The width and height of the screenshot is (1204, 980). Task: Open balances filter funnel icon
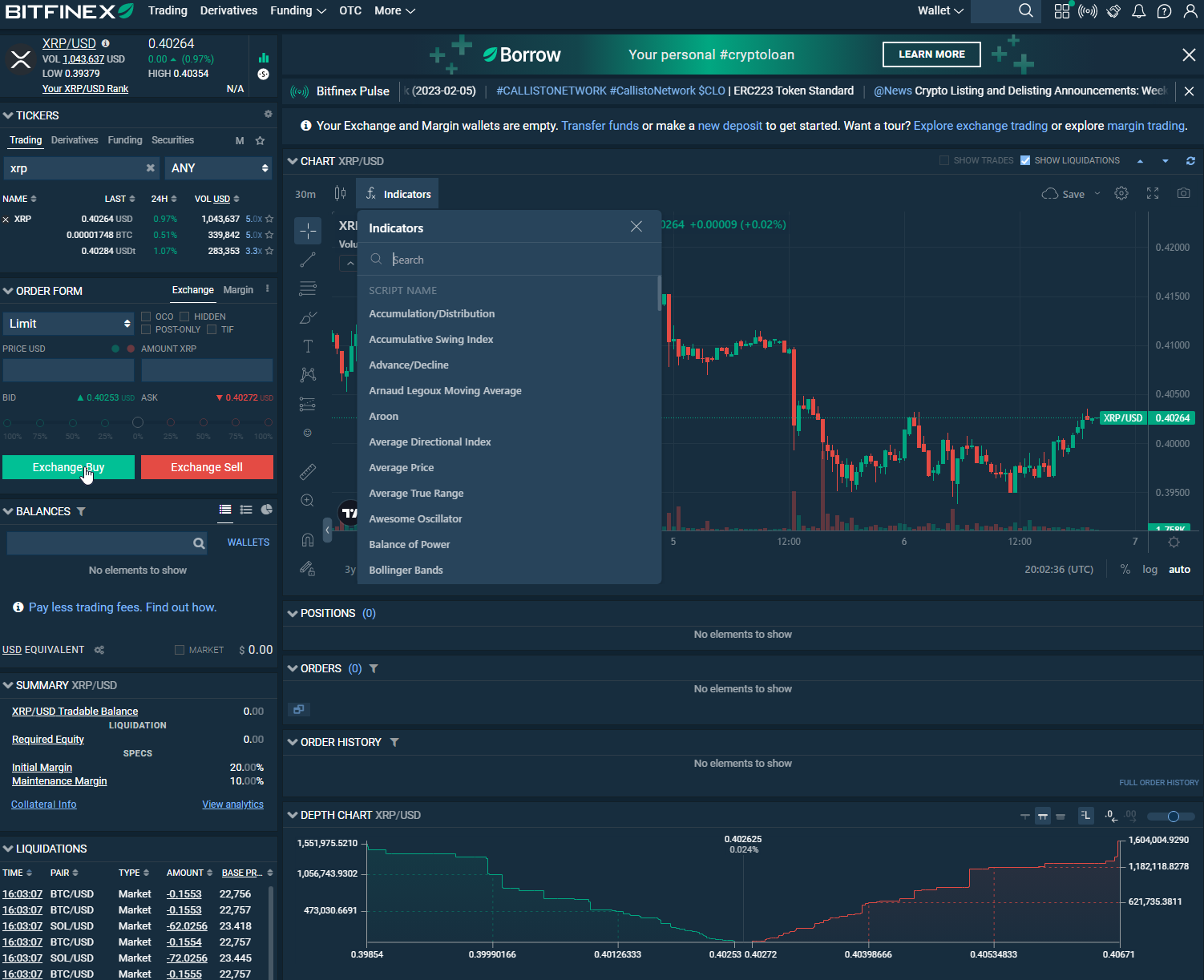pyautogui.click(x=81, y=511)
